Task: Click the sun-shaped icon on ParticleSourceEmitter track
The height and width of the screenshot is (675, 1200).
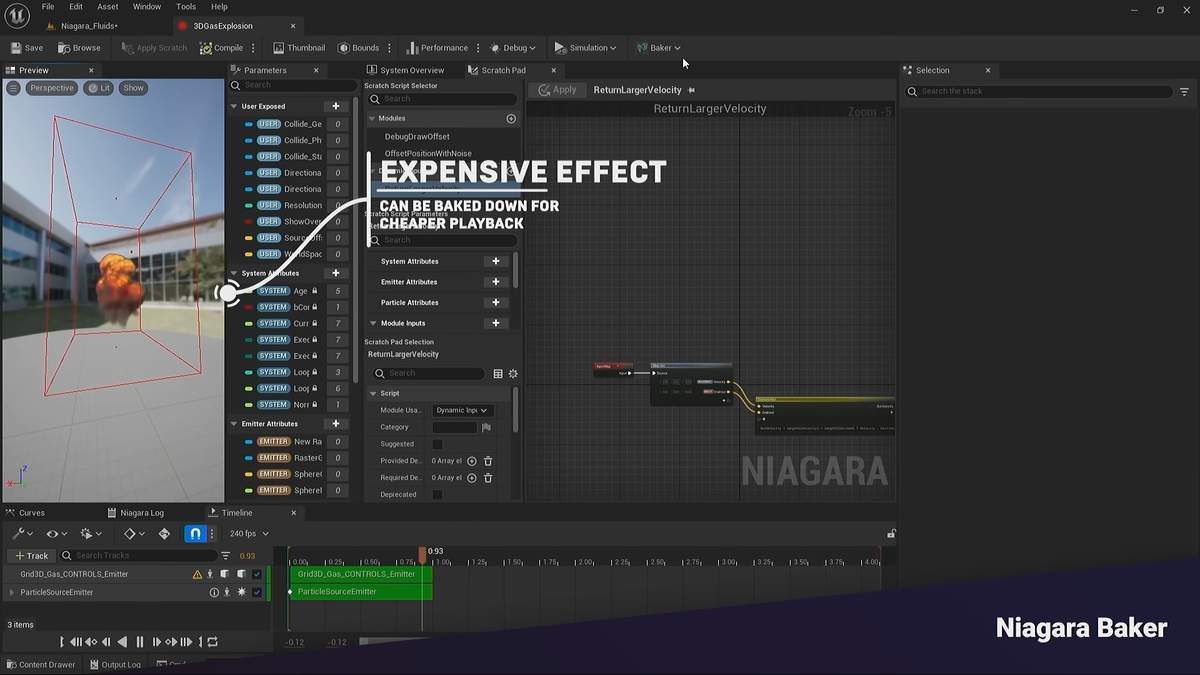Action: point(241,592)
